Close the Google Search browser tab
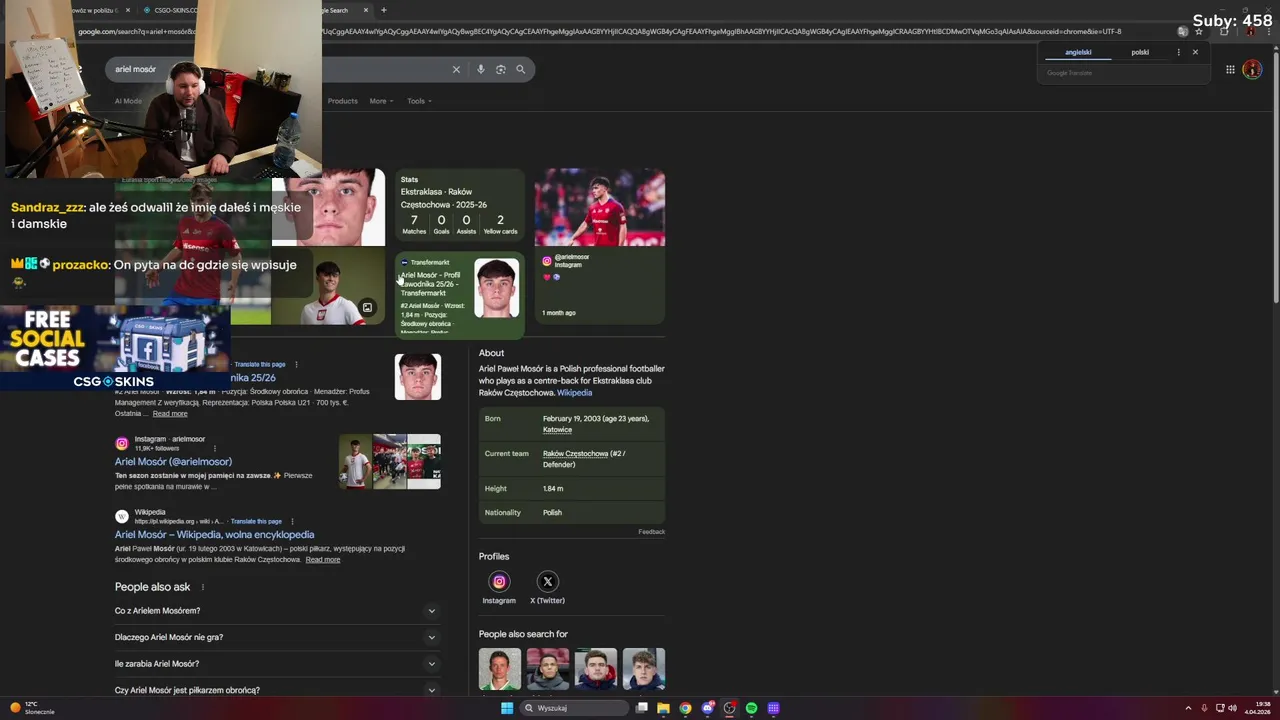 tap(366, 10)
